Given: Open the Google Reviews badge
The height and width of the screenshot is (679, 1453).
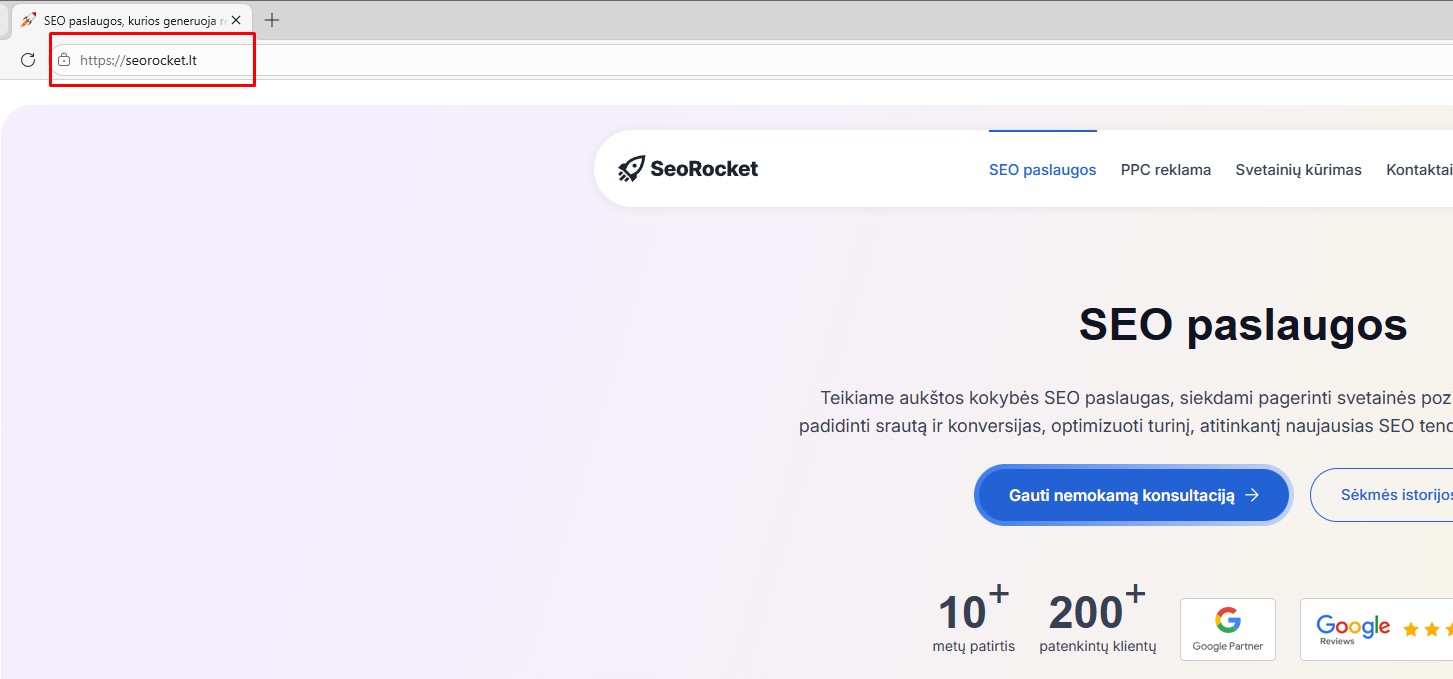Looking at the screenshot, I should click(x=1352, y=629).
